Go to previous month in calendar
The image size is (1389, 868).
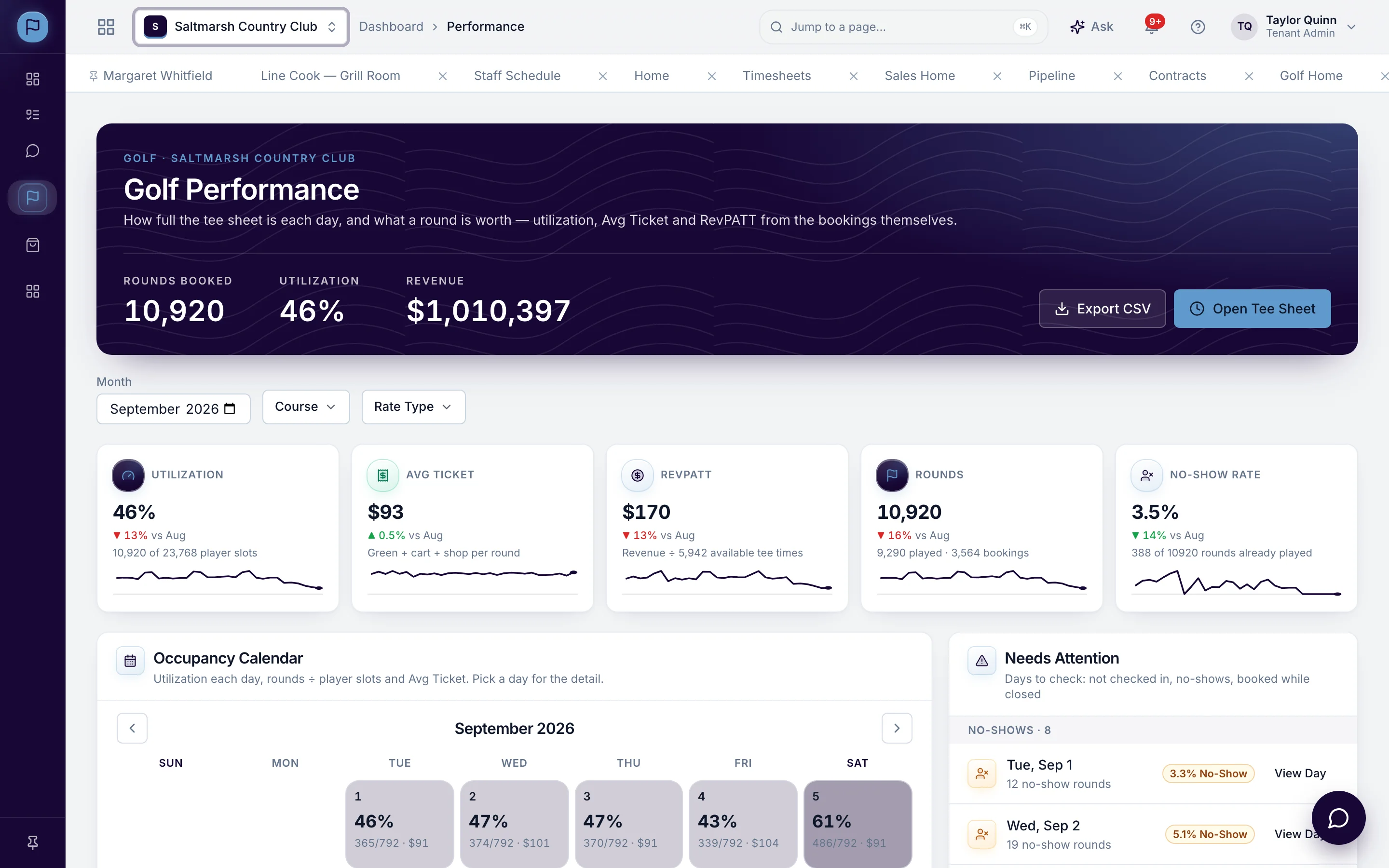click(x=132, y=728)
